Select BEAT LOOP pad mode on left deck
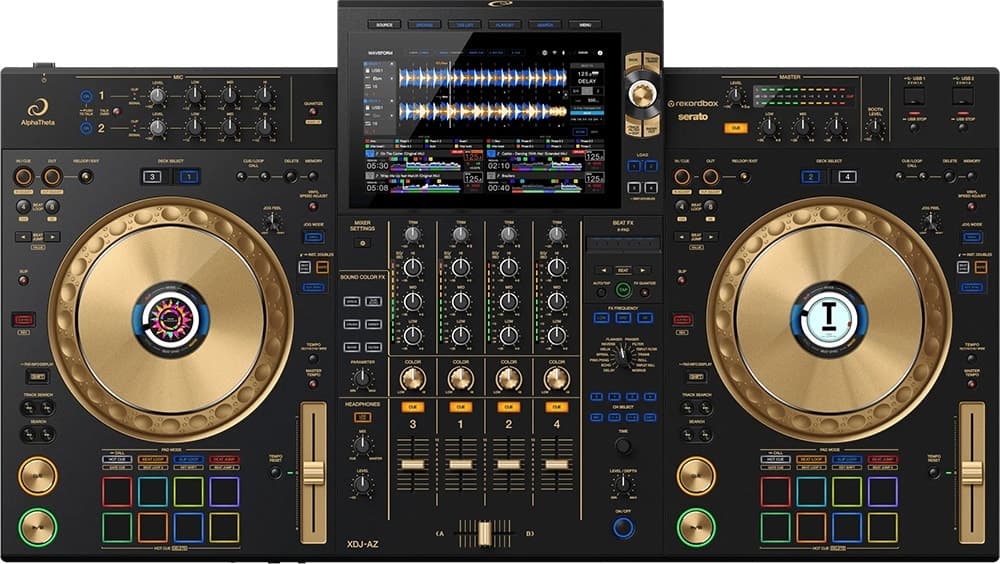This screenshot has height=564, width=1000. pos(152,459)
